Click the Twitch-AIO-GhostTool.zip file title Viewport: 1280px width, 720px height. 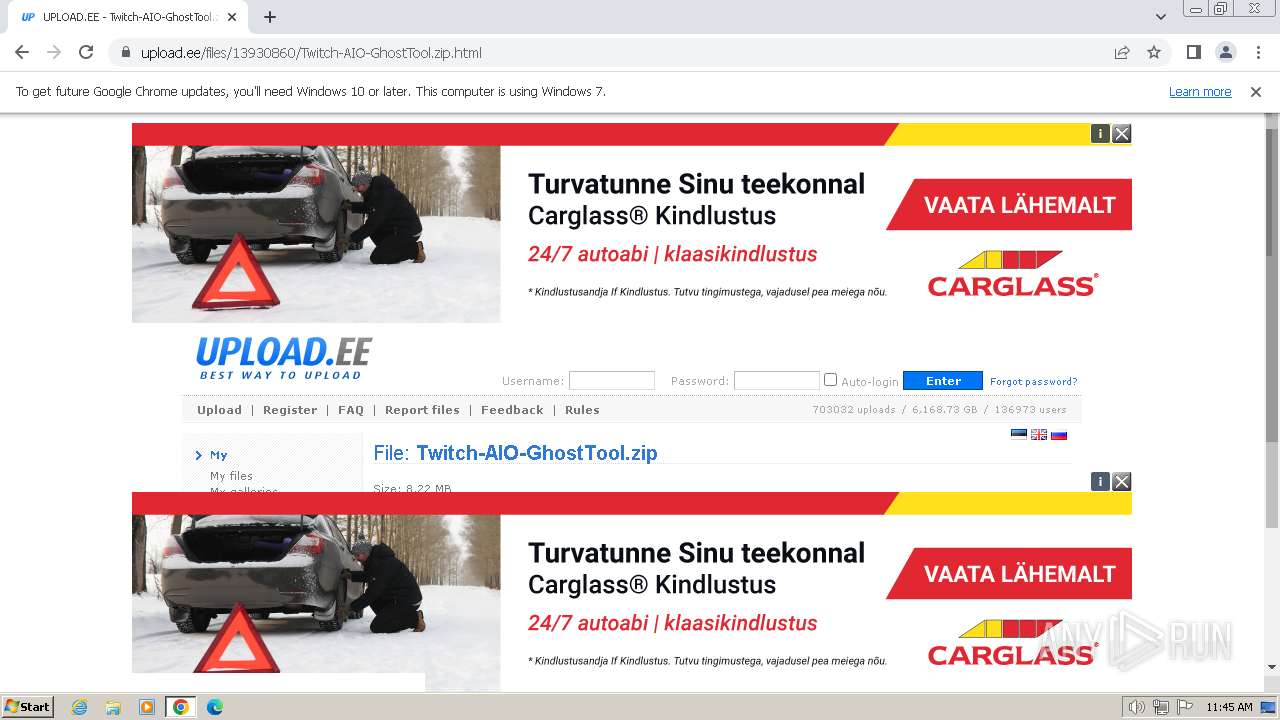click(537, 453)
